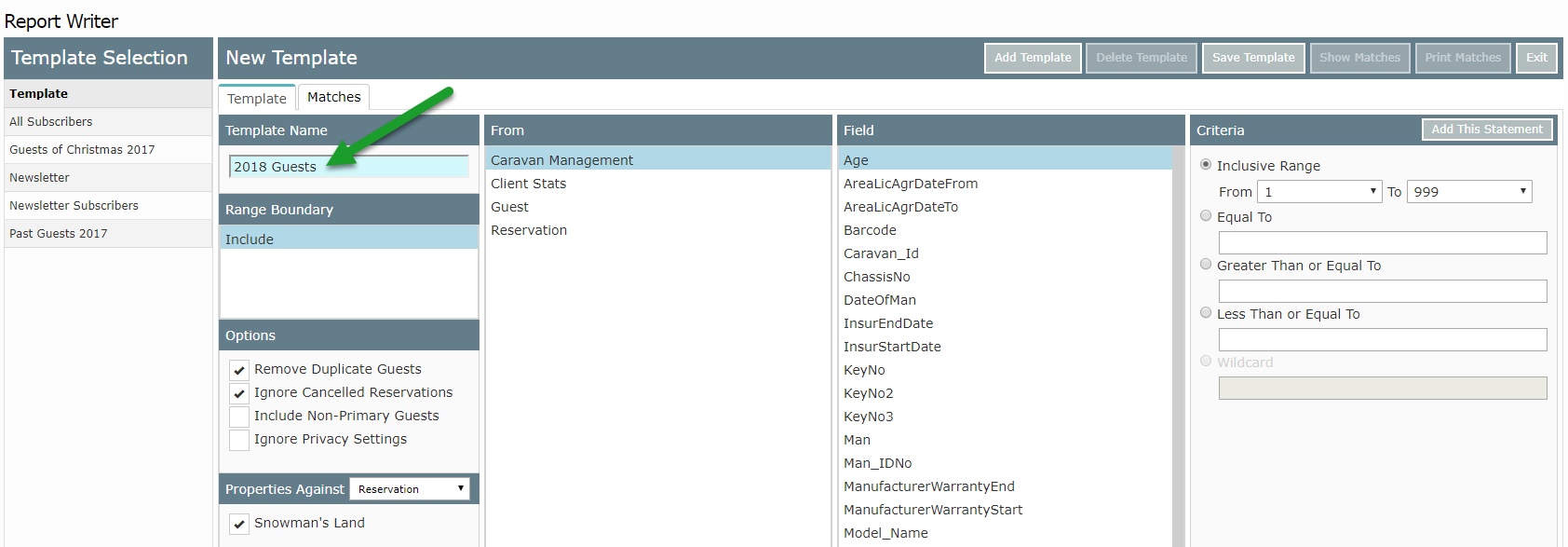Click Less Than or Equal To field
Image resolution: width=1568 pixels, height=547 pixels.
[x=1383, y=339]
